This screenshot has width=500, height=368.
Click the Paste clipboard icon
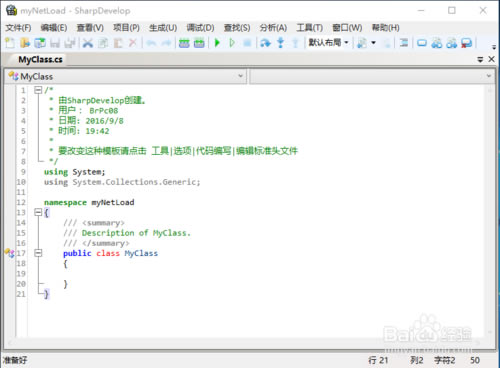click(x=118, y=43)
